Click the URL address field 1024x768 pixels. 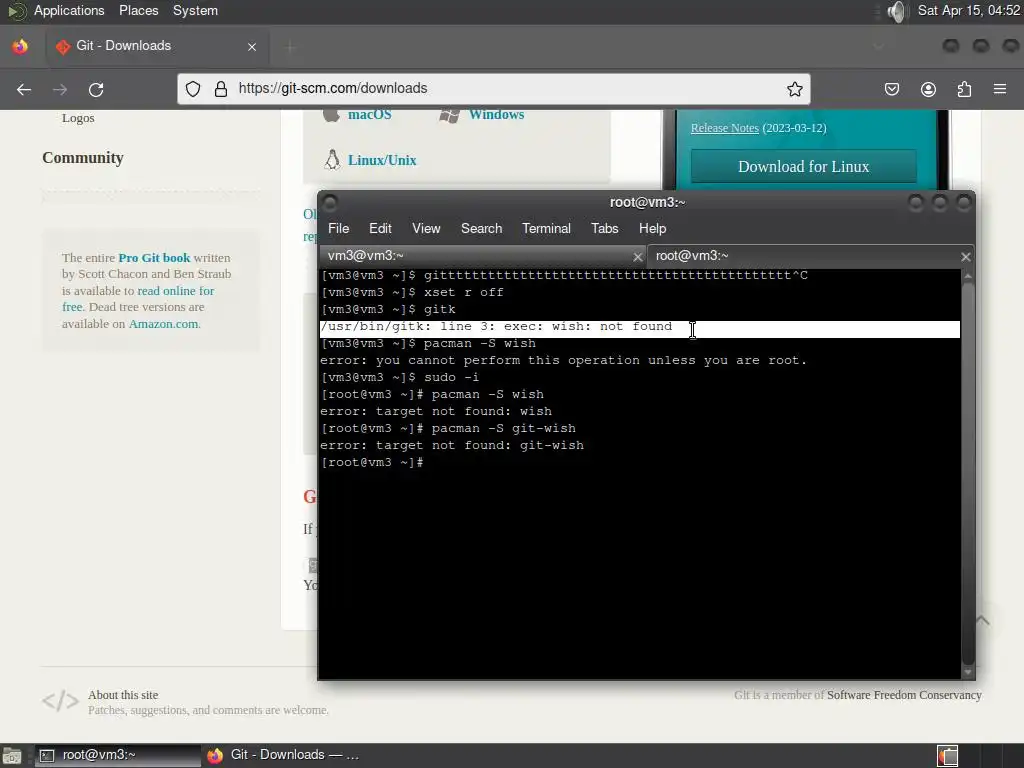coord(493,89)
